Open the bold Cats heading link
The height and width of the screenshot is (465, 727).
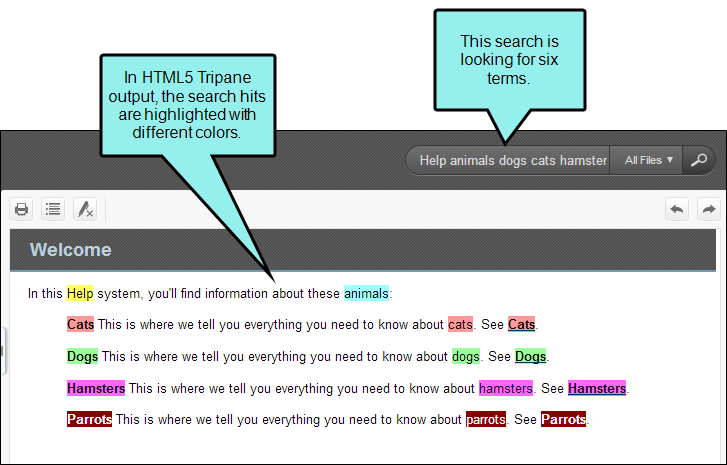(80, 325)
